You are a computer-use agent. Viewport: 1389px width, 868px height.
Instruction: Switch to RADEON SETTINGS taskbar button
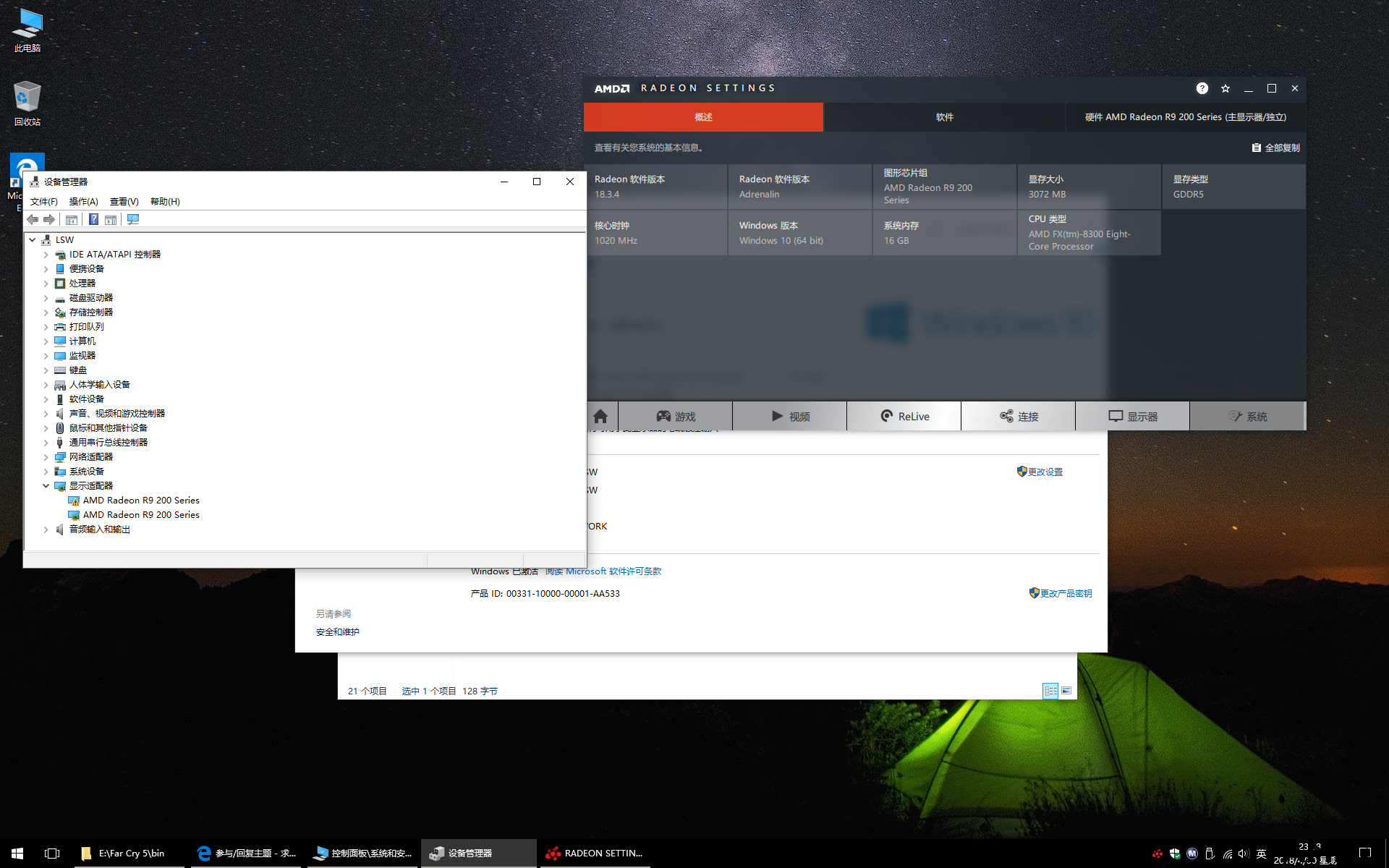click(x=595, y=854)
